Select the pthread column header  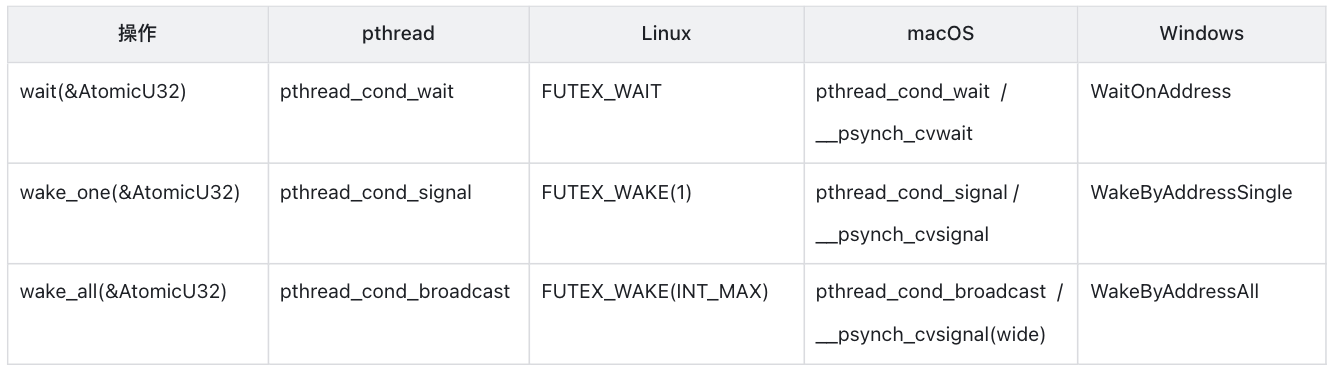tap(398, 33)
